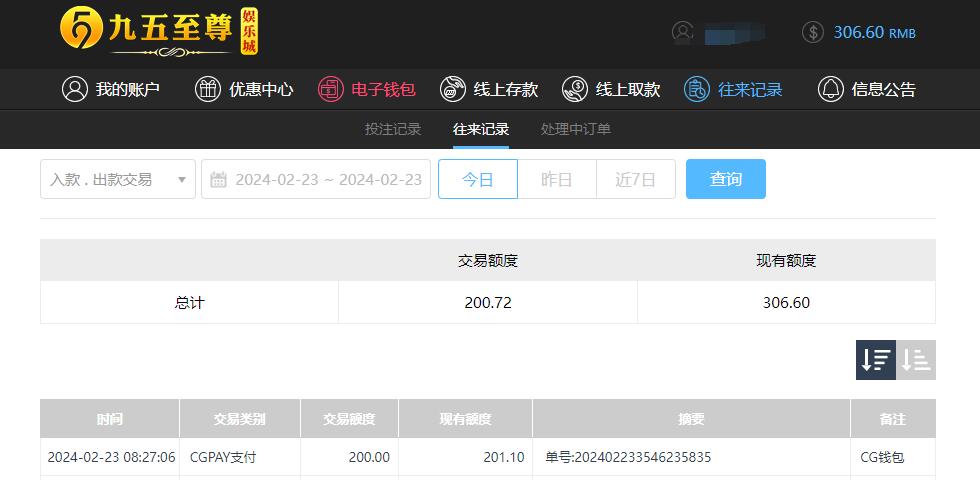Click the 往来记录 main menu item
This screenshot has height=480, width=980.
coord(732,89)
